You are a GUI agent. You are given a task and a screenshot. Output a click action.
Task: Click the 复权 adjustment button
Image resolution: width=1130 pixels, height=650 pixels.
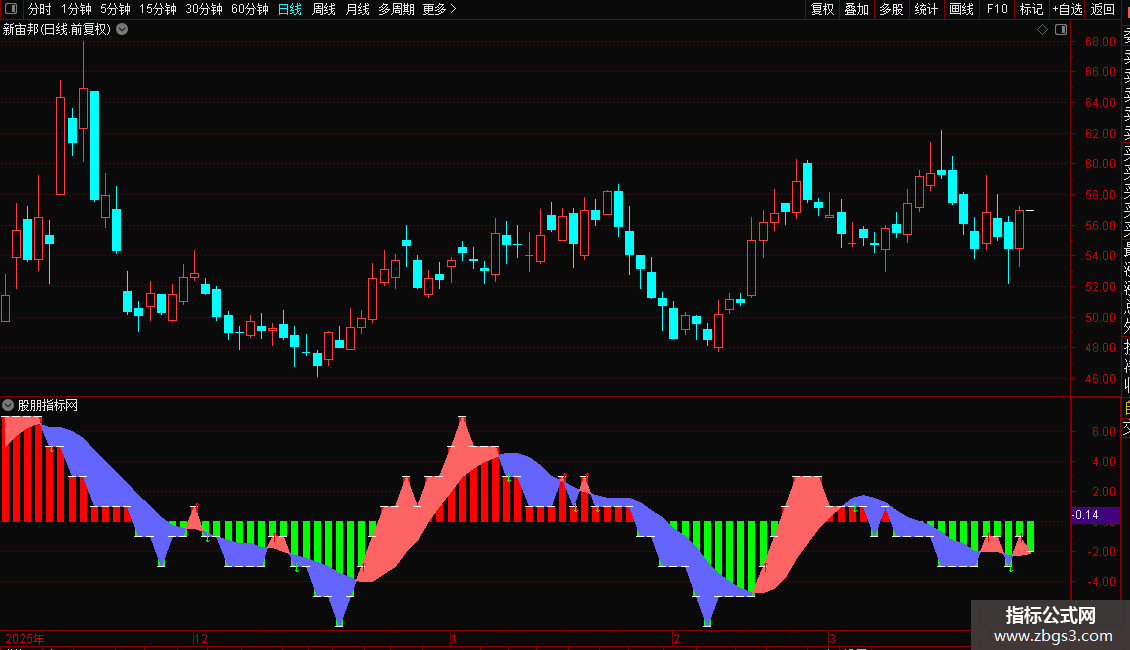(822, 9)
